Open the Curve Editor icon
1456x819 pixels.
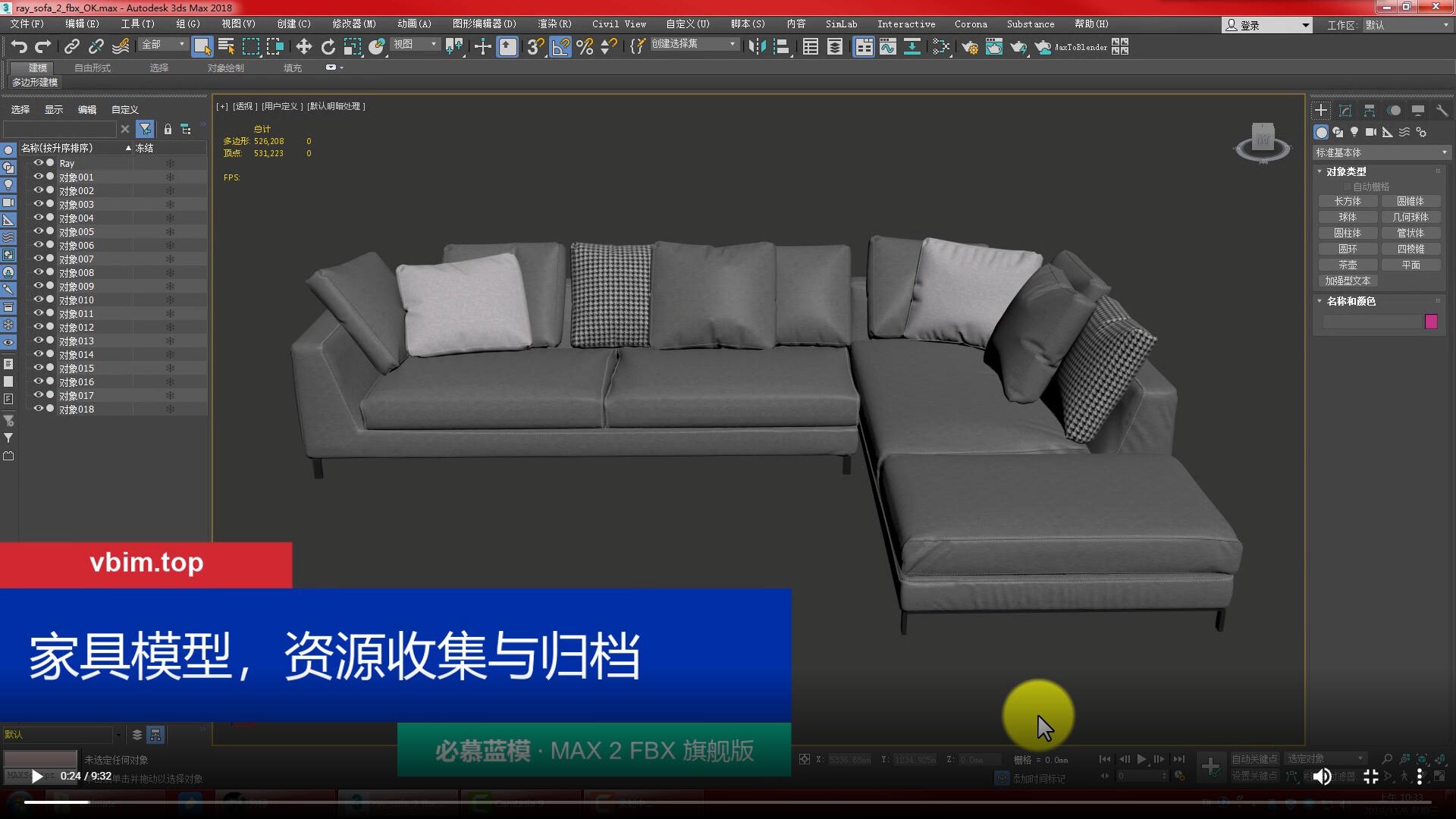pos(887,47)
